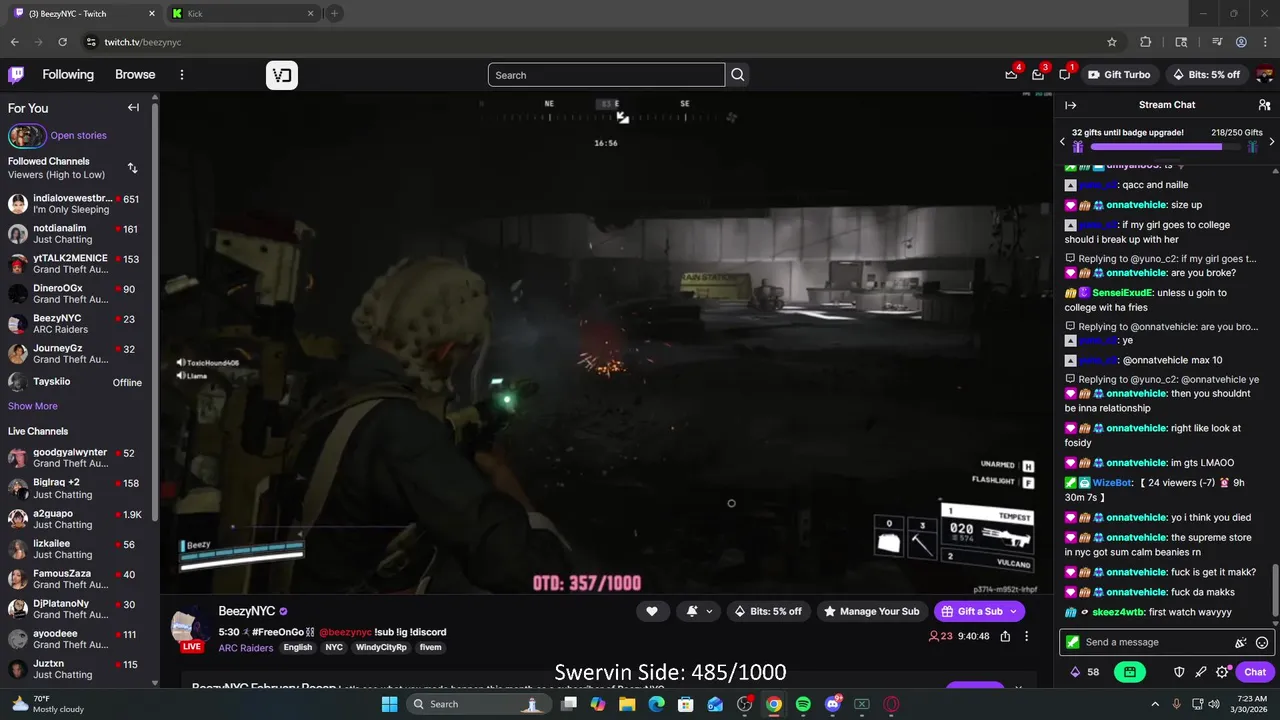Image resolution: width=1280 pixels, height=720 pixels.
Task: Click Bits 5% off below the video
Action: (x=768, y=611)
